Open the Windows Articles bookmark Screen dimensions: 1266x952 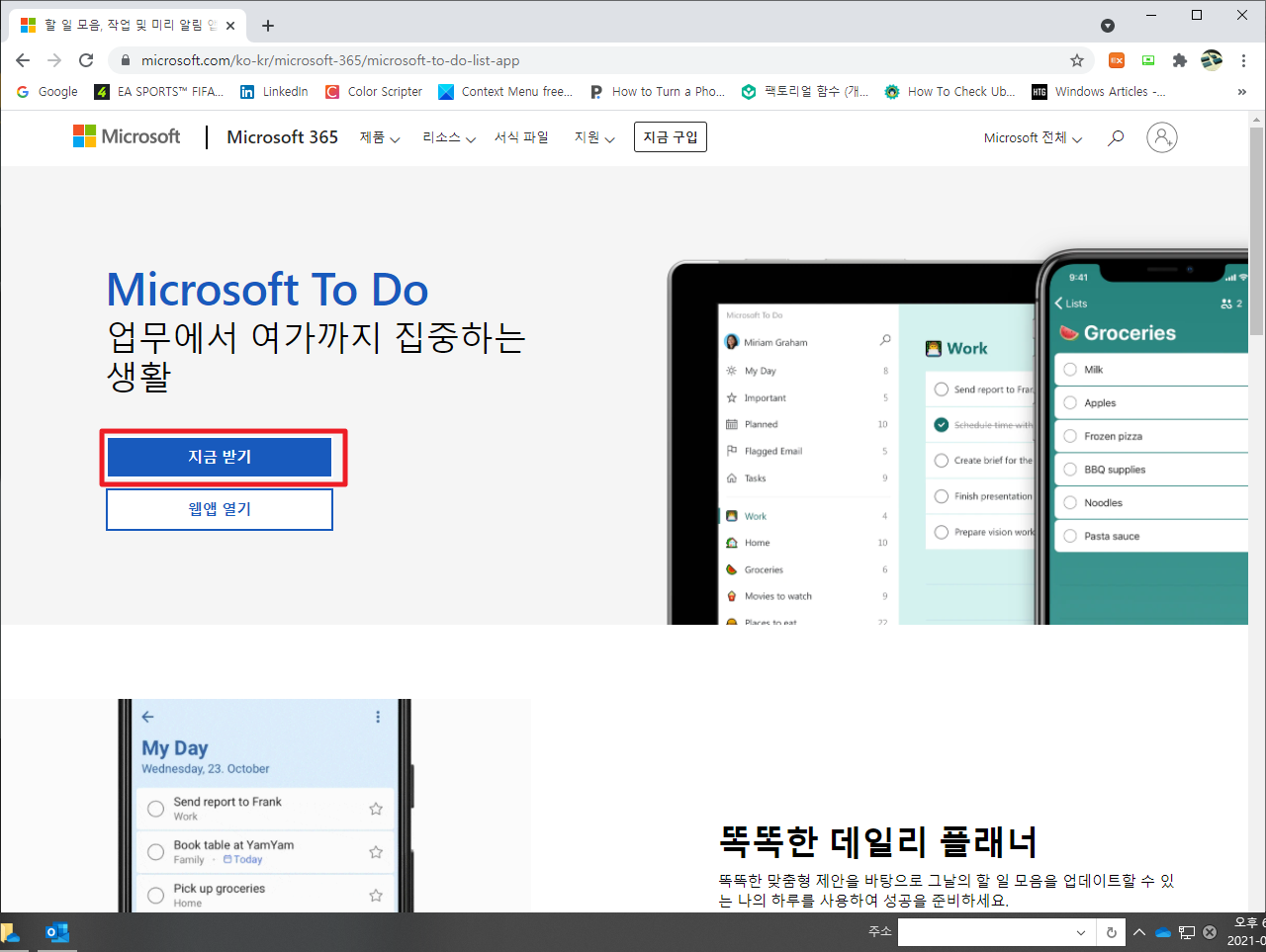[x=1099, y=92]
